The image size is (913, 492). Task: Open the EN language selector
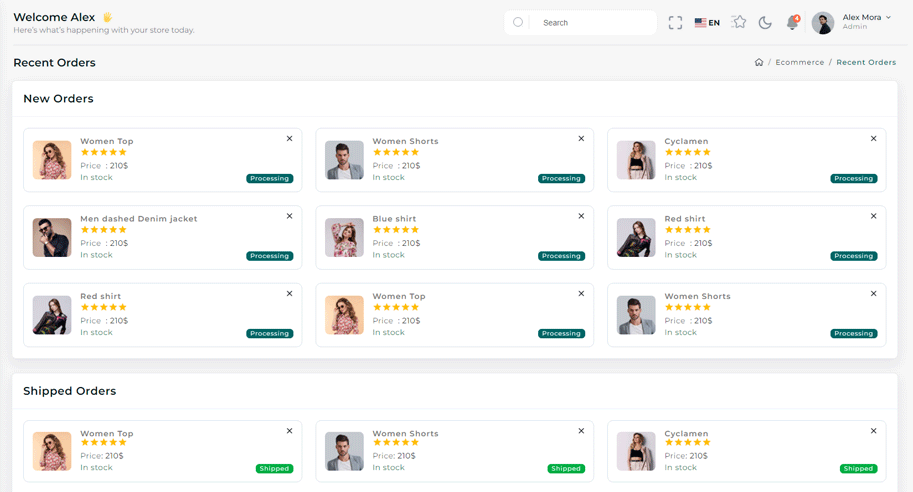(x=707, y=23)
